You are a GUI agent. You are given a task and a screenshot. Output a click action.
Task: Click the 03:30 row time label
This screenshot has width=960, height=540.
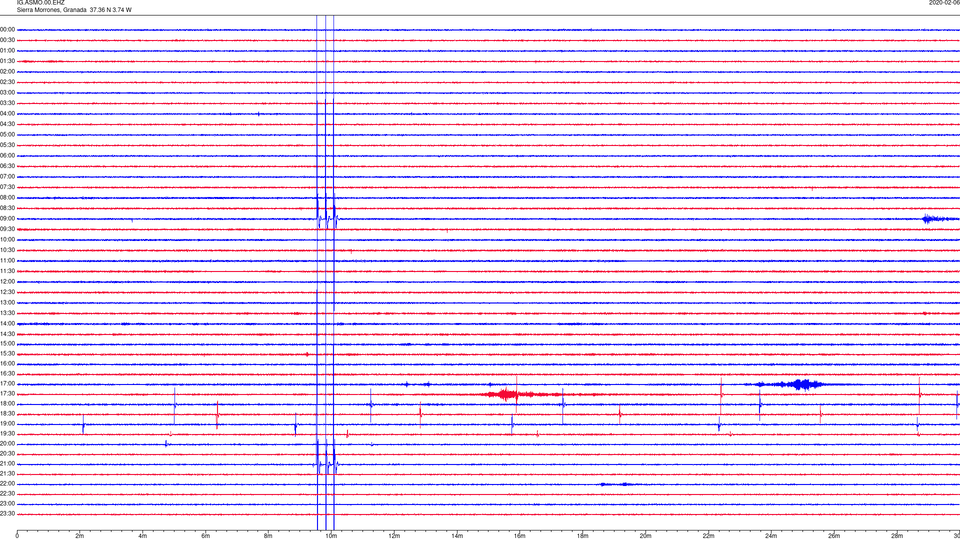click(7, 103)
